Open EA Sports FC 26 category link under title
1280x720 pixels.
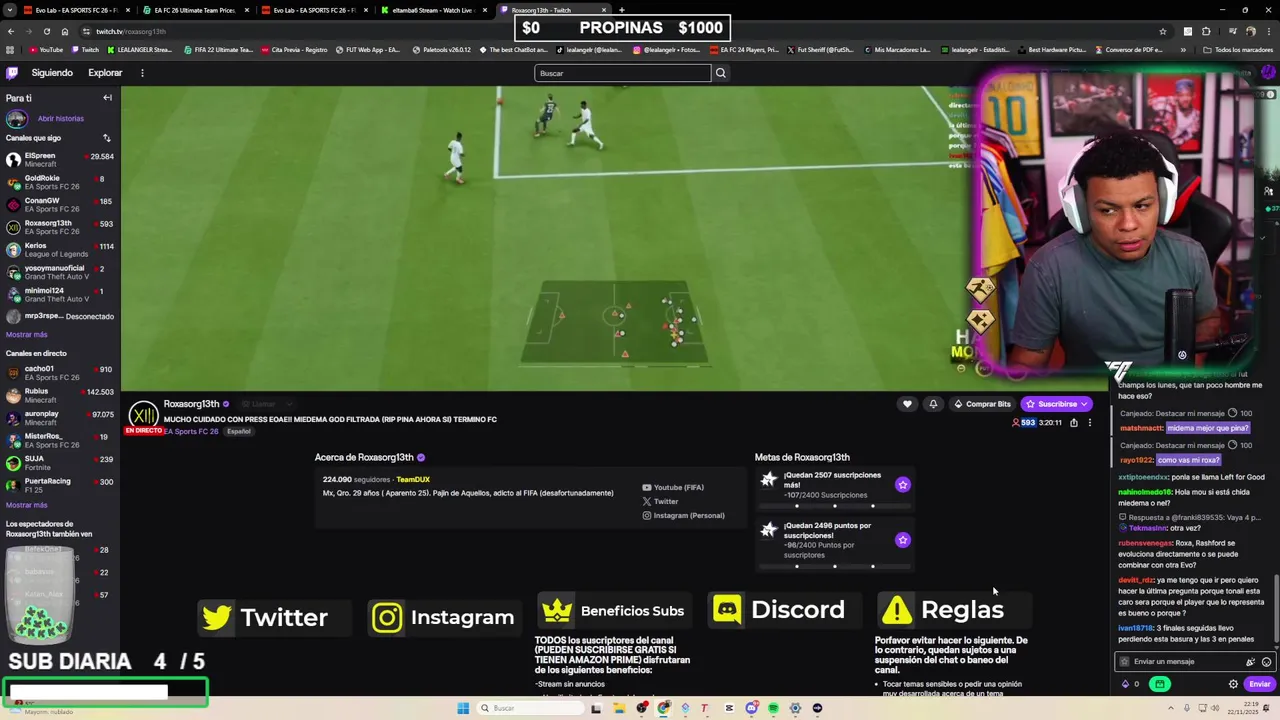[191, 432]
